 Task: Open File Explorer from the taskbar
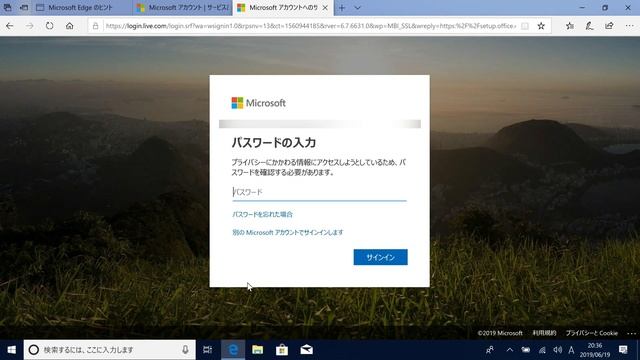tap(258, 350)
